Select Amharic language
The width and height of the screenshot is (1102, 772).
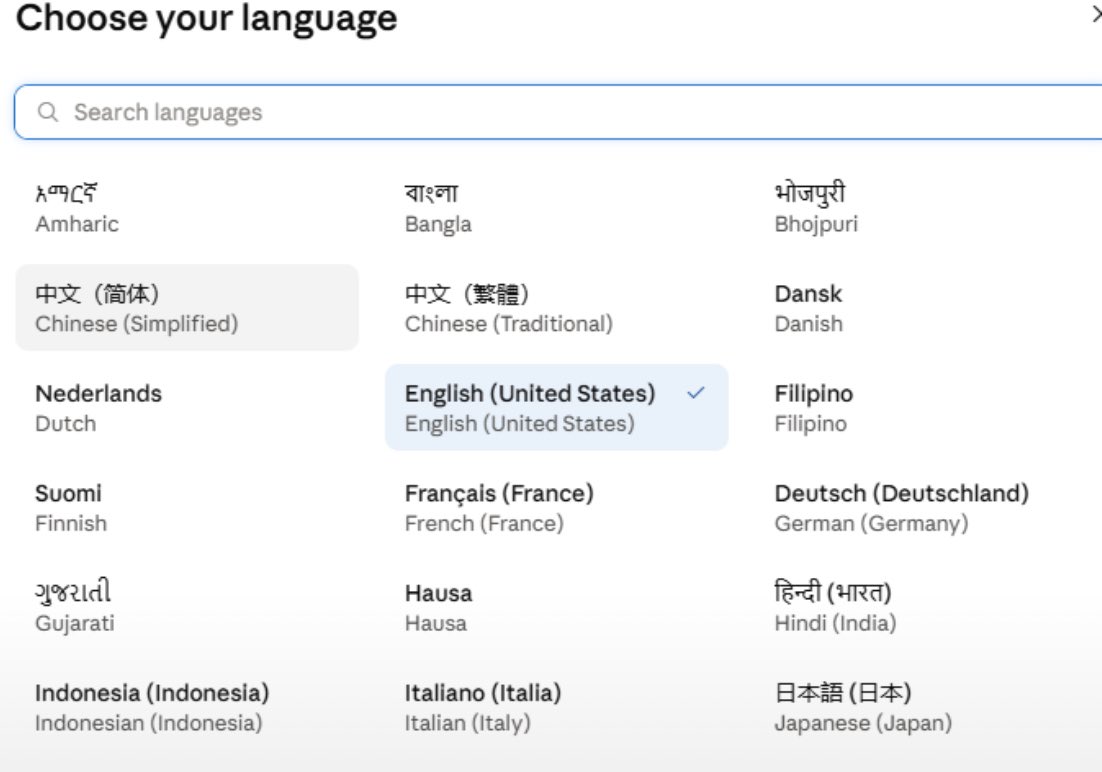coord(187,208)
